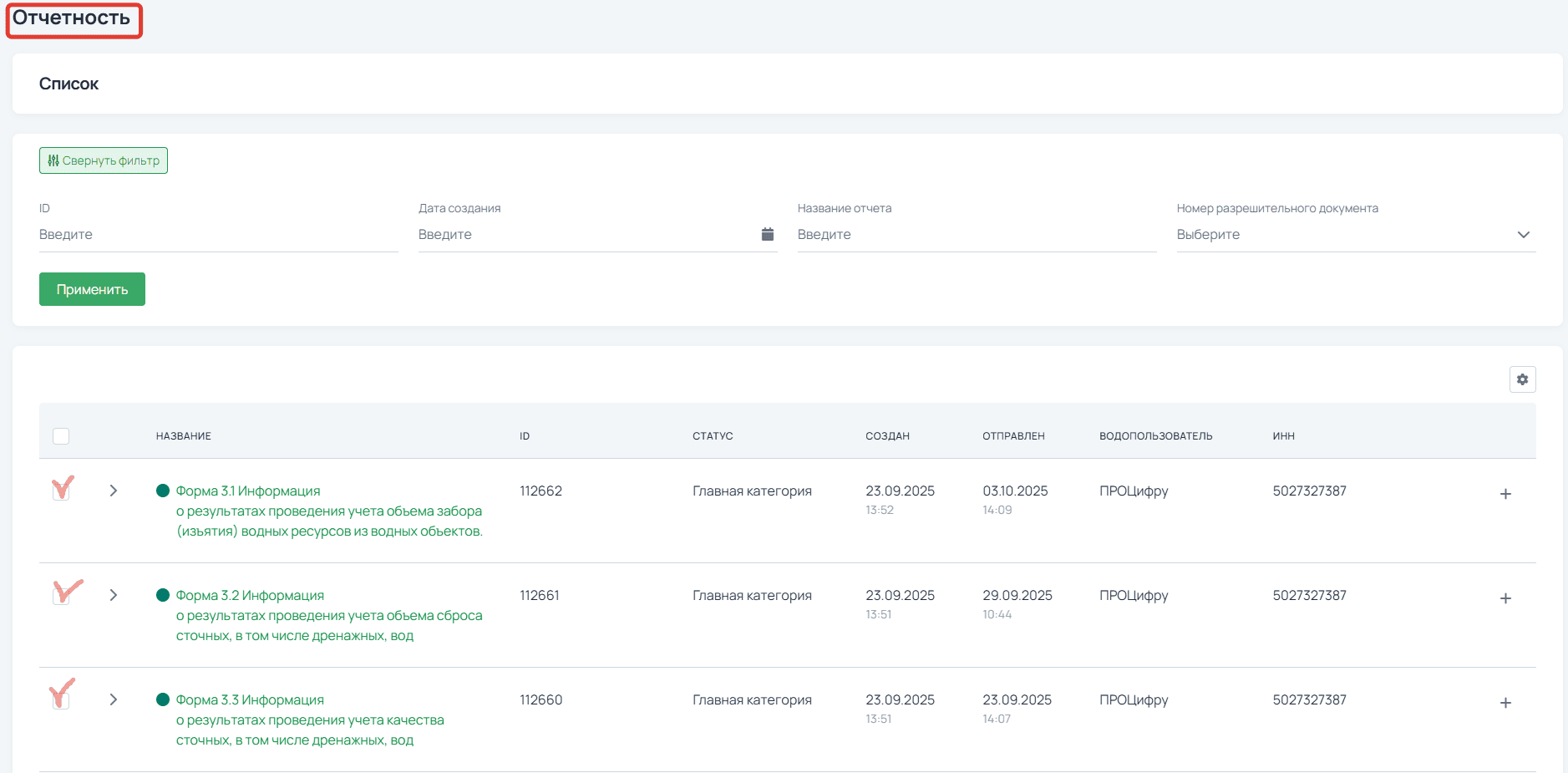Toggle the select-all checkbox in table header

(x=61, y=436)
